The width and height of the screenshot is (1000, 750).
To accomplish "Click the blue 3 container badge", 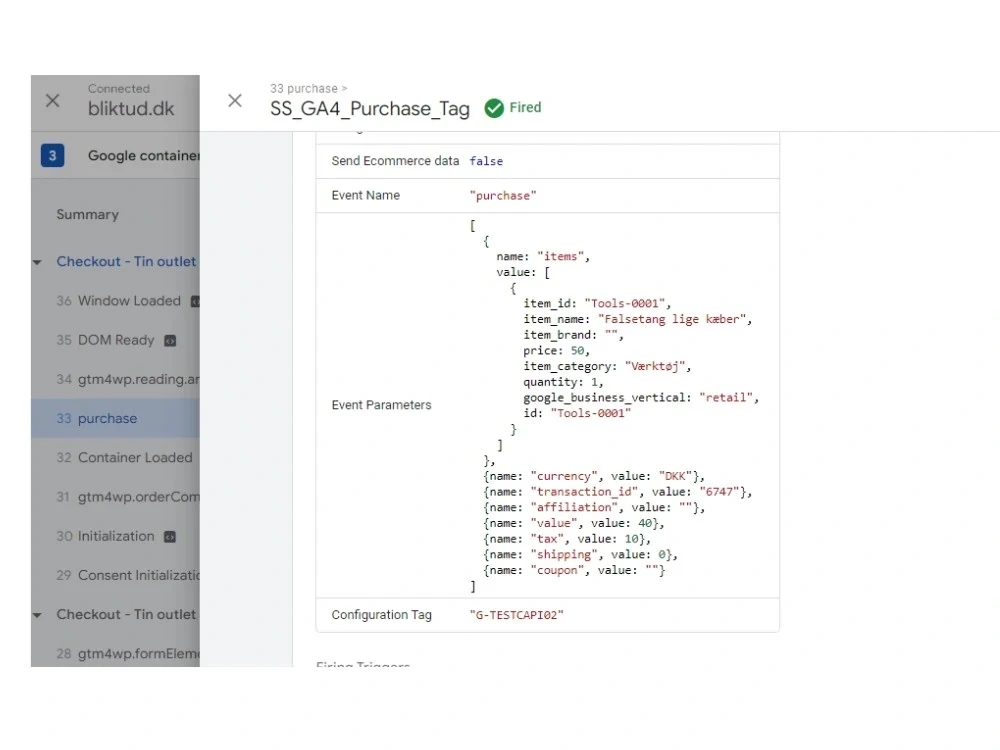I will point(52,156).
